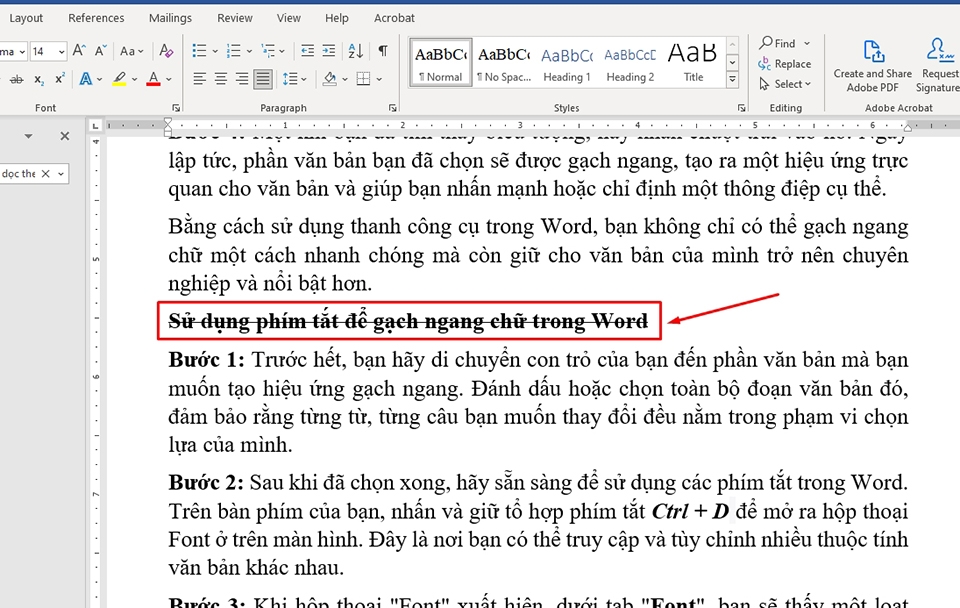The image size is (960, 608).
Task: Apply the Heading 1 style
Action: (x=567, y=62)
